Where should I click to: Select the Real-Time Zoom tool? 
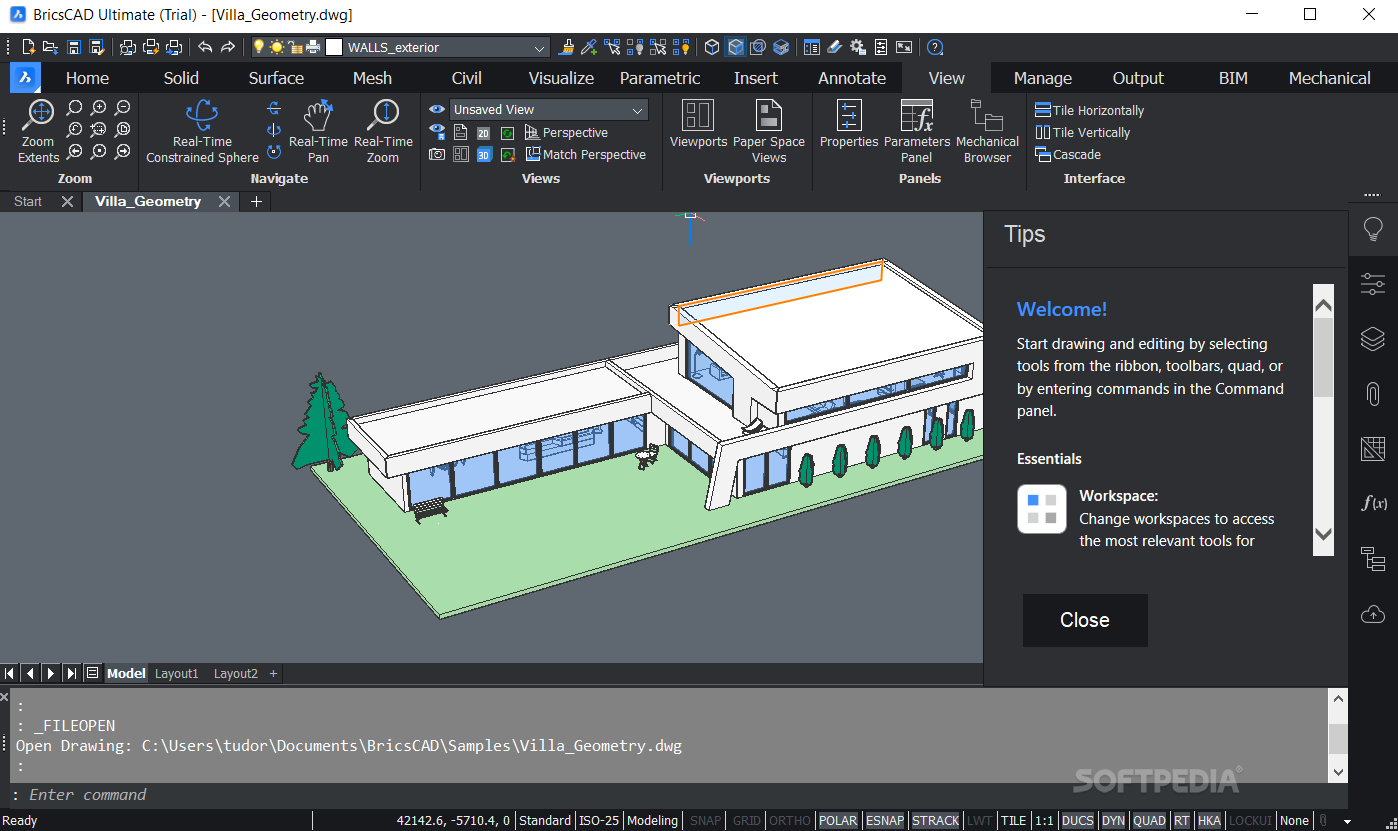pyautogui.click(x=383, y=131)
